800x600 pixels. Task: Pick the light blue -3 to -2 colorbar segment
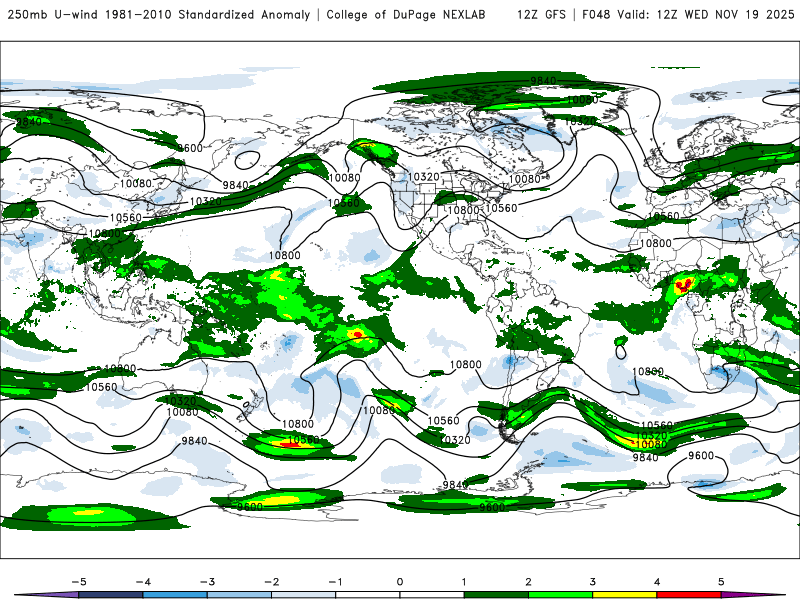239,595
